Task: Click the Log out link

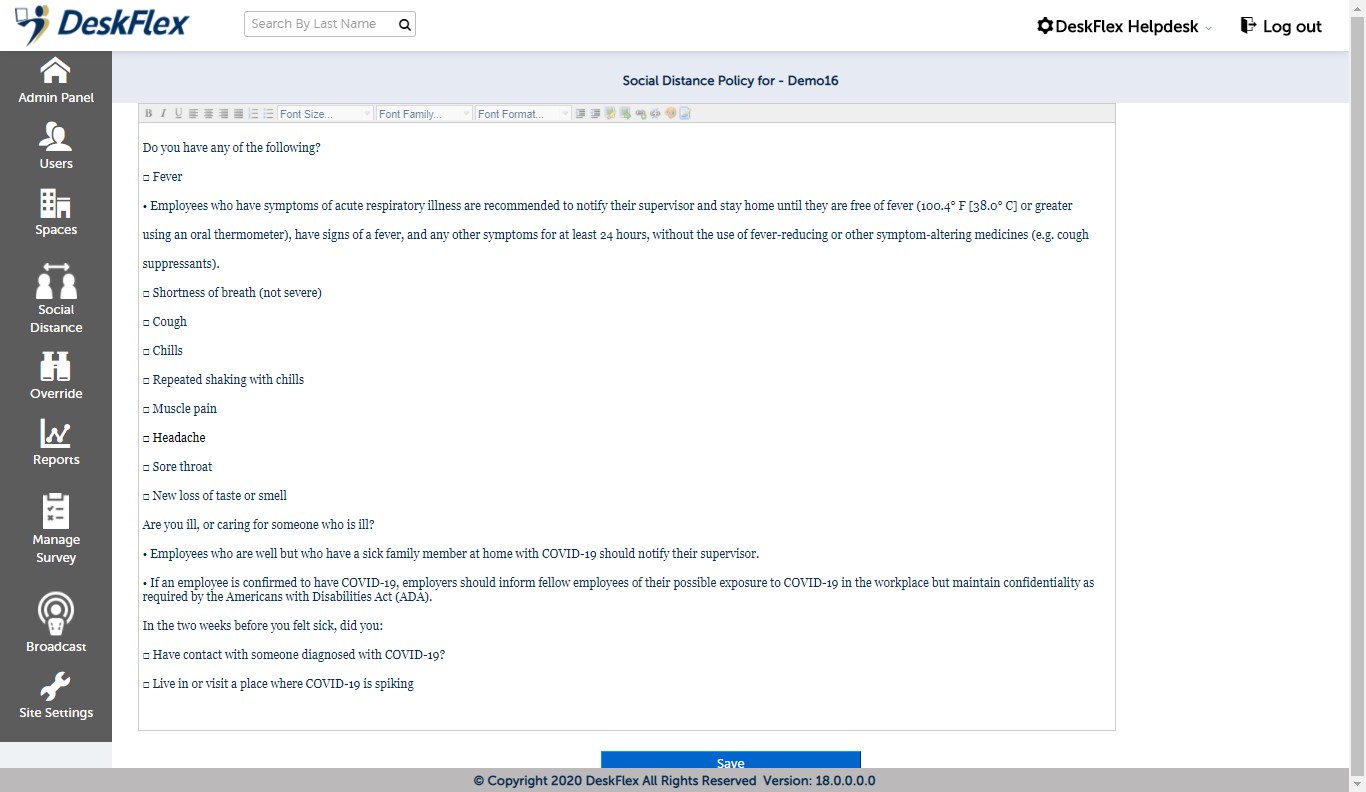Action: [1281, 26]
